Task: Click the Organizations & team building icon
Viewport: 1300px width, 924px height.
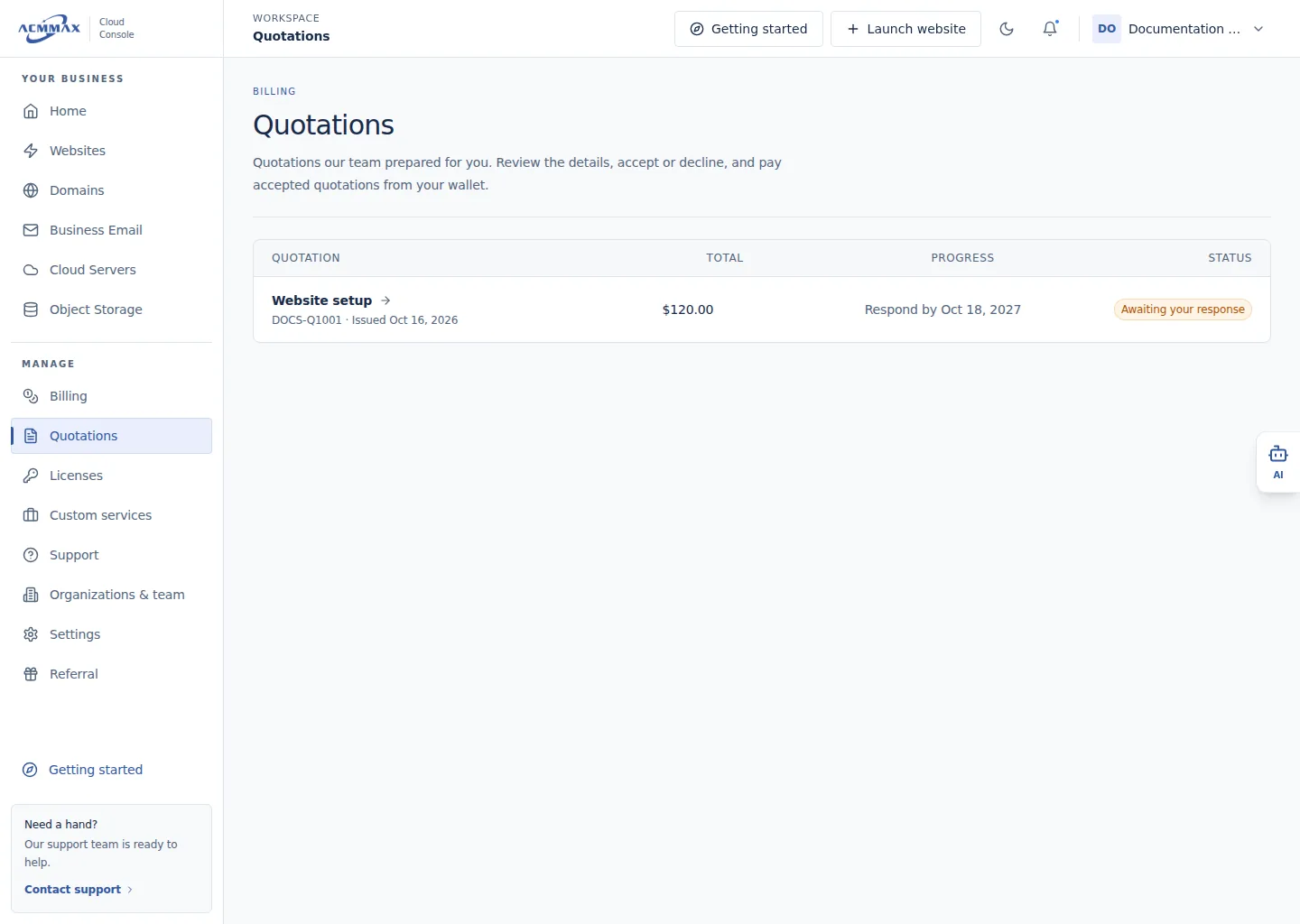Action: (x=31, y=595)
